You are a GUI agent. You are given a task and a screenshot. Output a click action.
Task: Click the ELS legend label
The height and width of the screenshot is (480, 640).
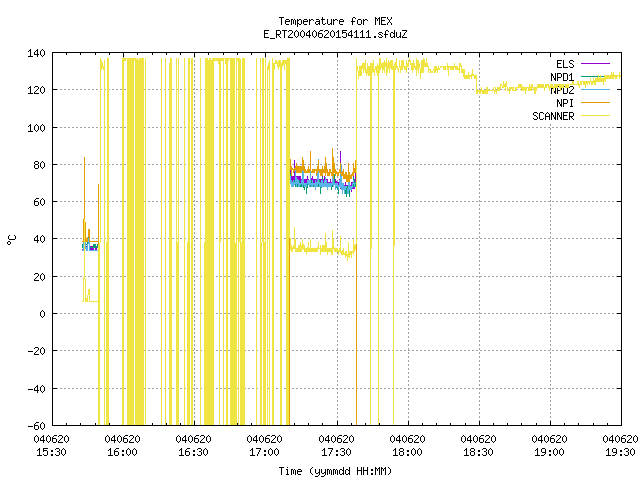pyautogui.click(x=565, y=64)
